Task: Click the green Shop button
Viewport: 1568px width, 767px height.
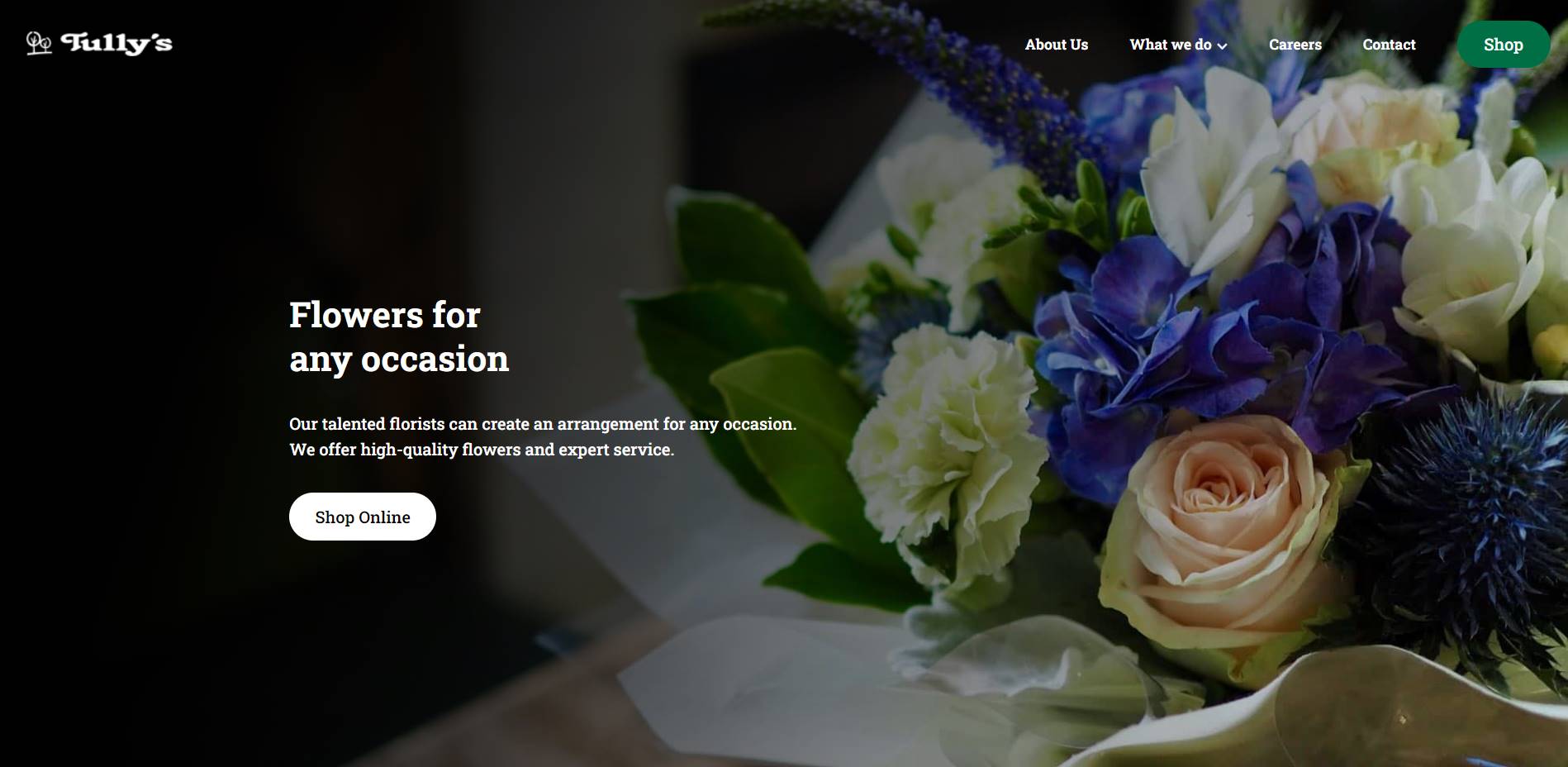Action: 1503,45
